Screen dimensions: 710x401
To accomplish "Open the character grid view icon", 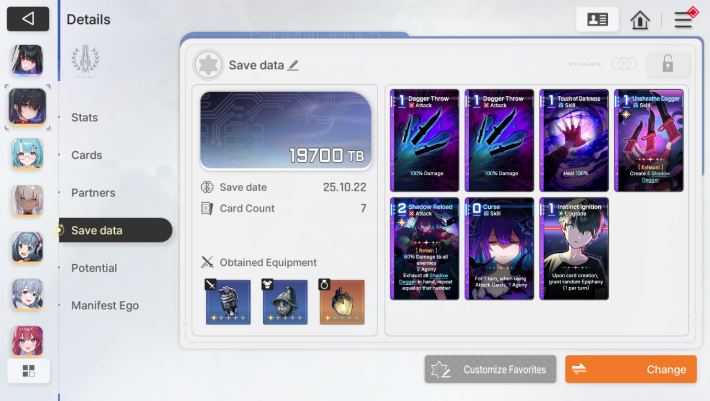I will [x=29, y=371].
